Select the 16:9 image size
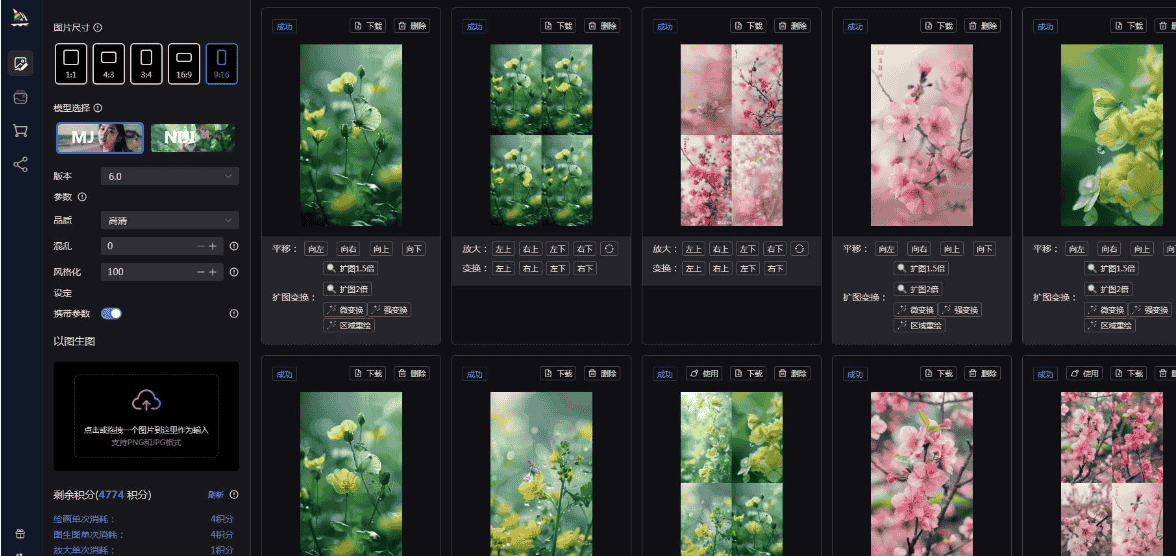The image size is (1176, 556). (x=184, y=64)
